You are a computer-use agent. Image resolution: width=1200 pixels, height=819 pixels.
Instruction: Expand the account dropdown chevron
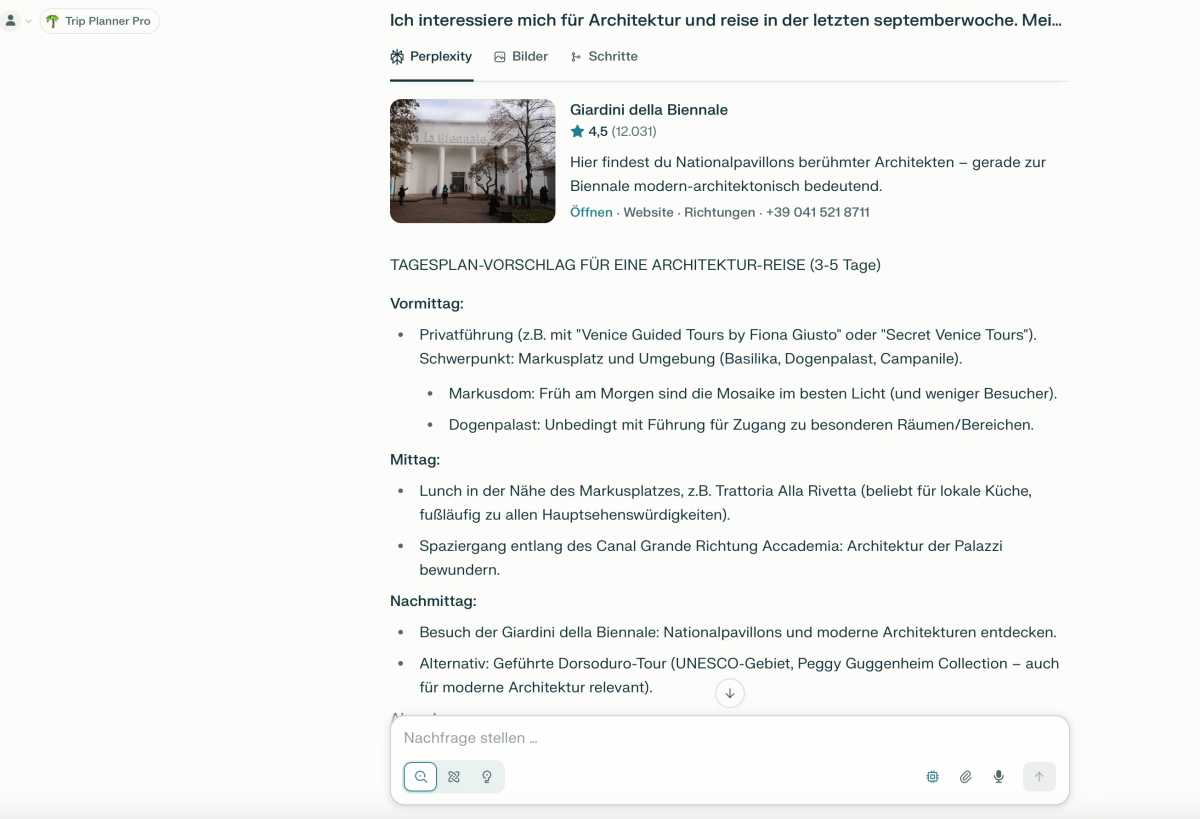28,21
